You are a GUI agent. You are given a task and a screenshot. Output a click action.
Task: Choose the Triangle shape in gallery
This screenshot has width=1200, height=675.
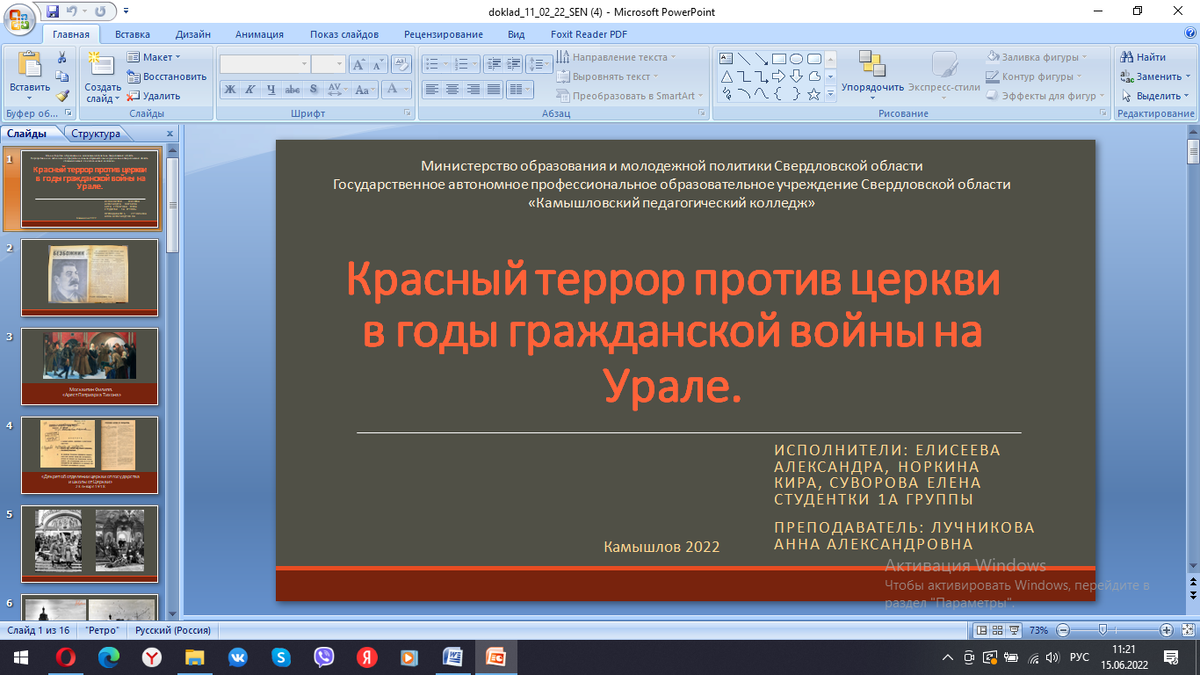[726, 76]
